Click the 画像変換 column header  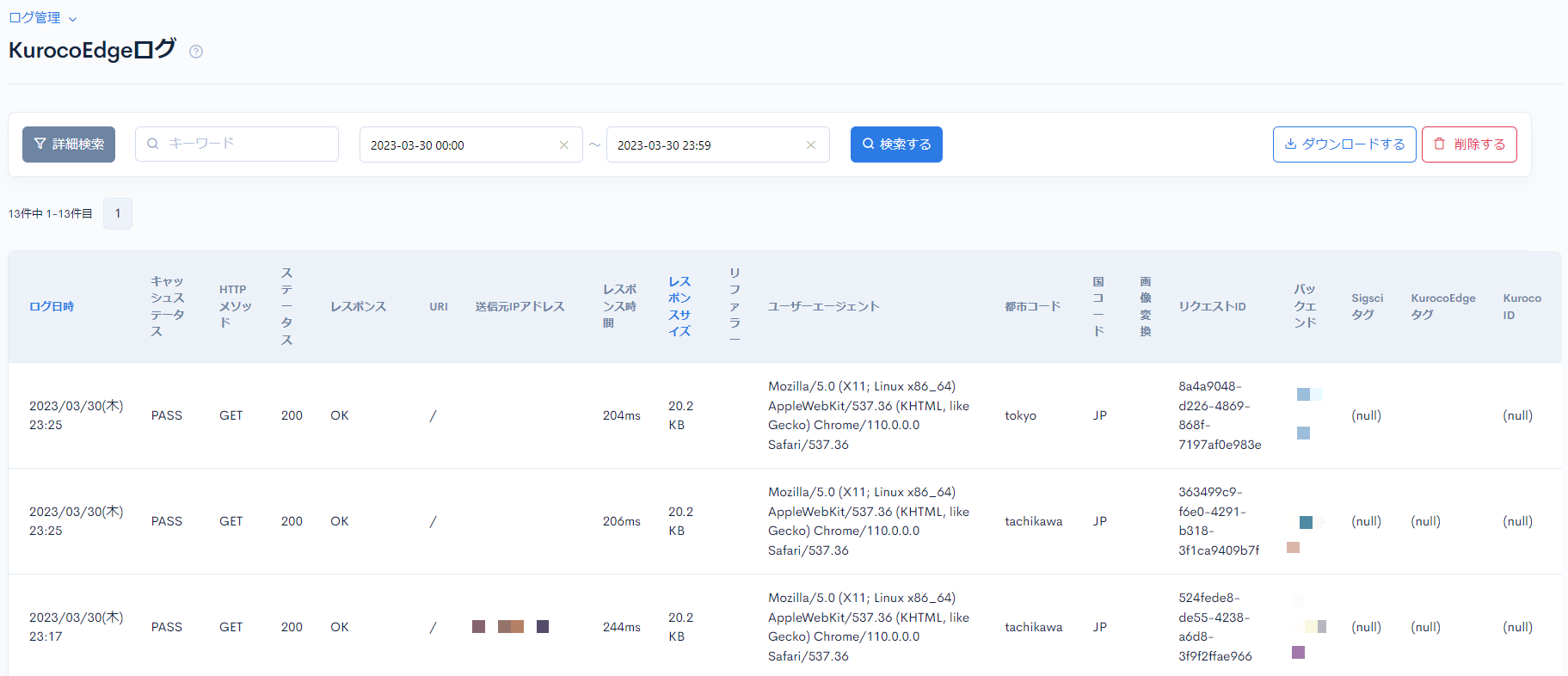point(1146,306)
